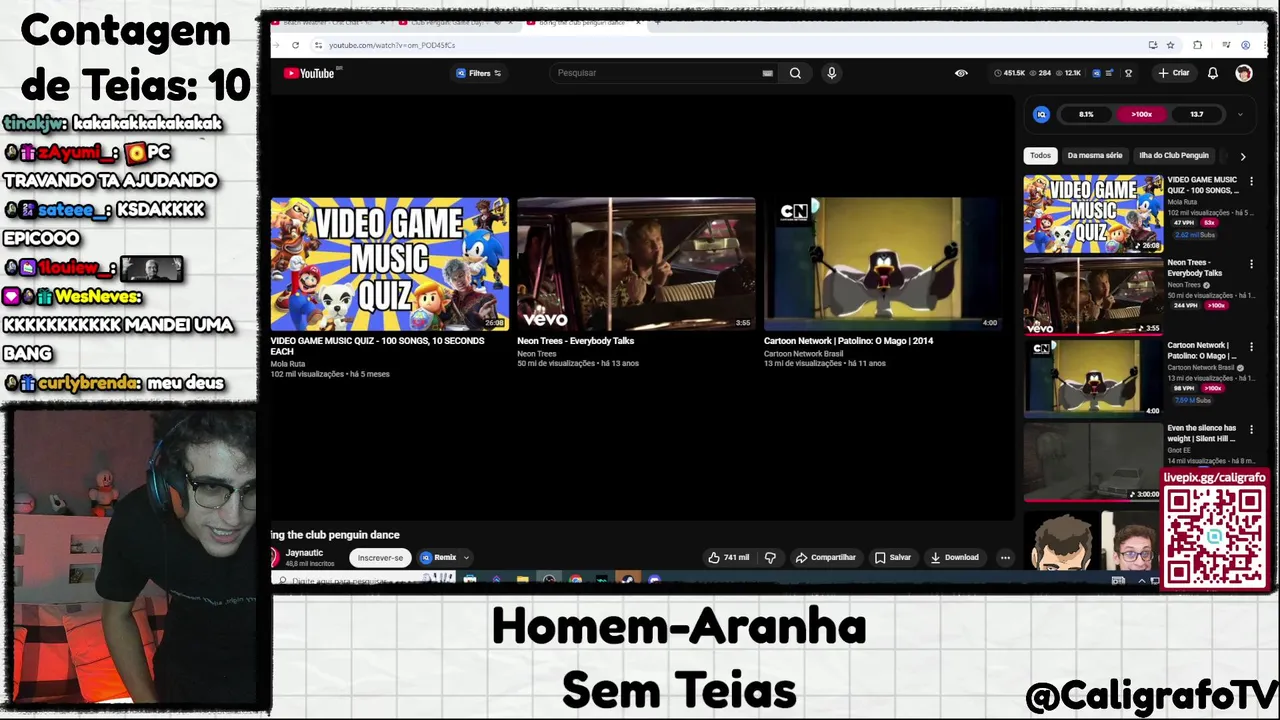Open sidebar Neon Trees Everybody Talks title

(x=1194, y=267)
